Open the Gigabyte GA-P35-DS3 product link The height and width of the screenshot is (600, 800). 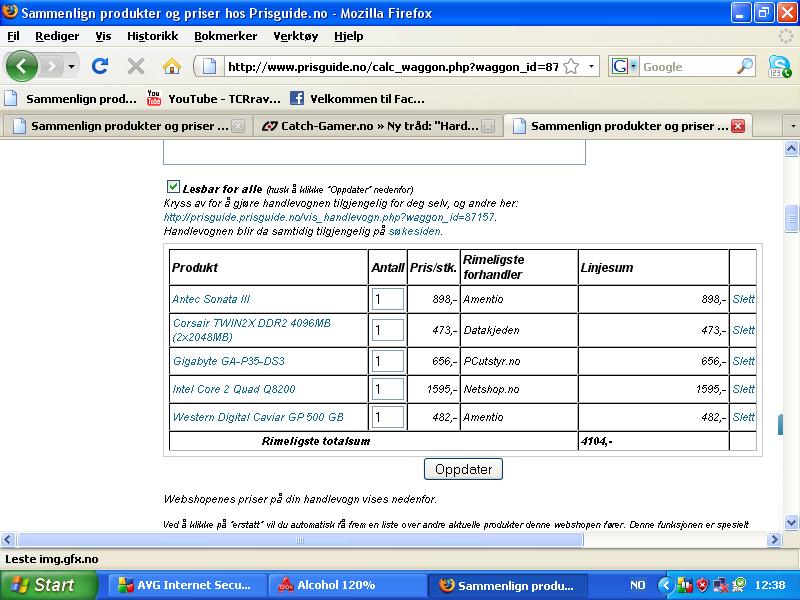(229, 361)
